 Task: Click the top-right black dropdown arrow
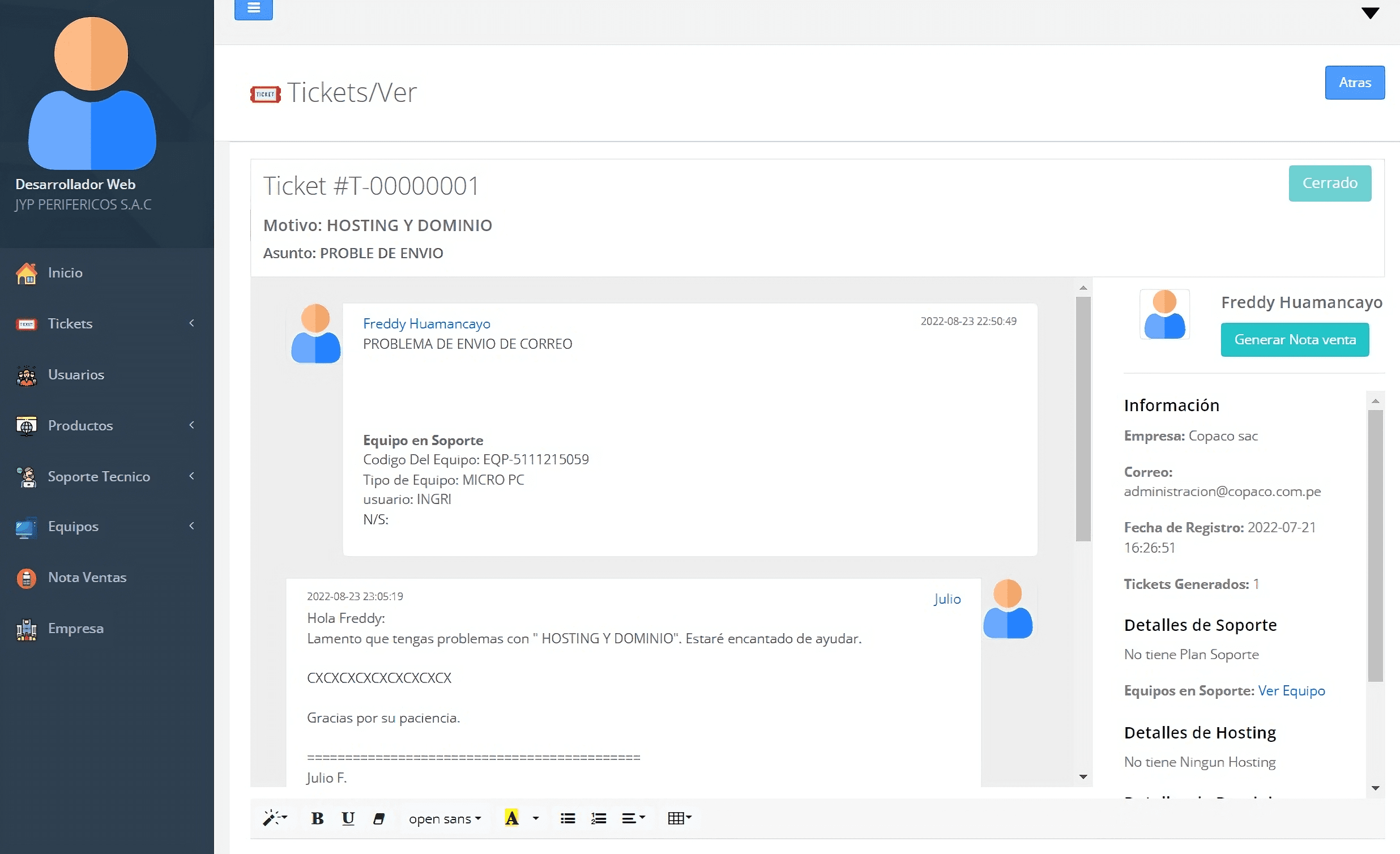1370,13
